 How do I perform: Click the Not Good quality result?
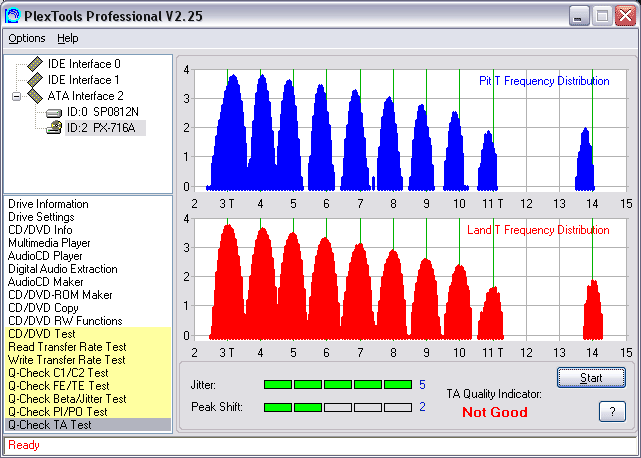tap(495, 412)
